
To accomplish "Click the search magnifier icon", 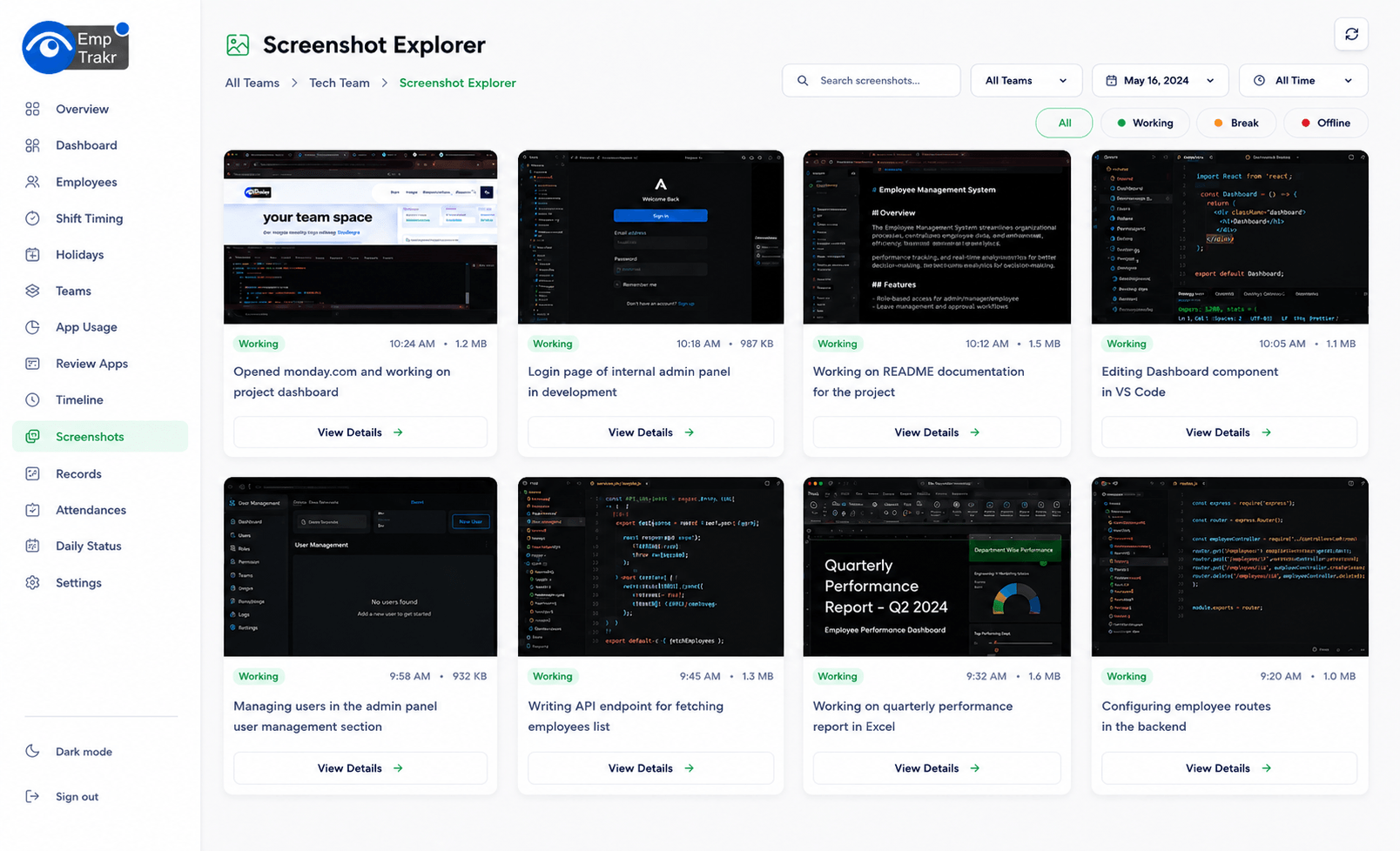I will click(803, 81).
